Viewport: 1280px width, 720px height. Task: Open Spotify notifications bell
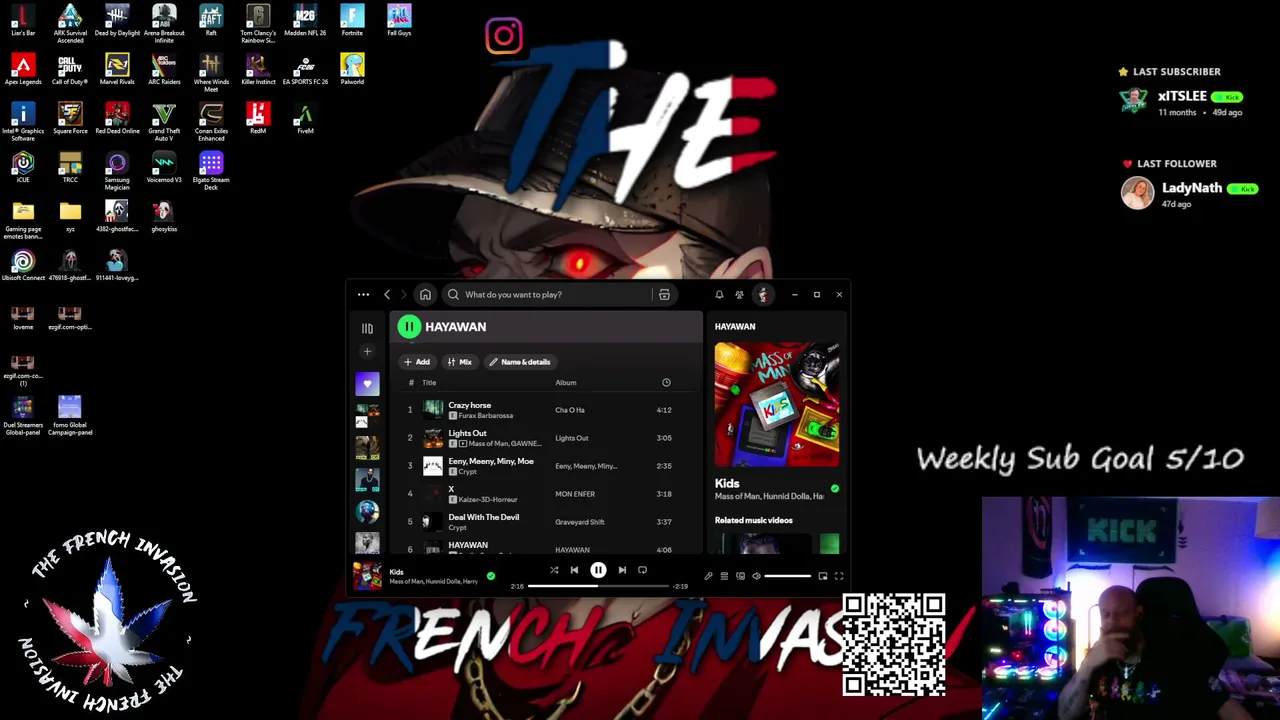pos(719,294)
